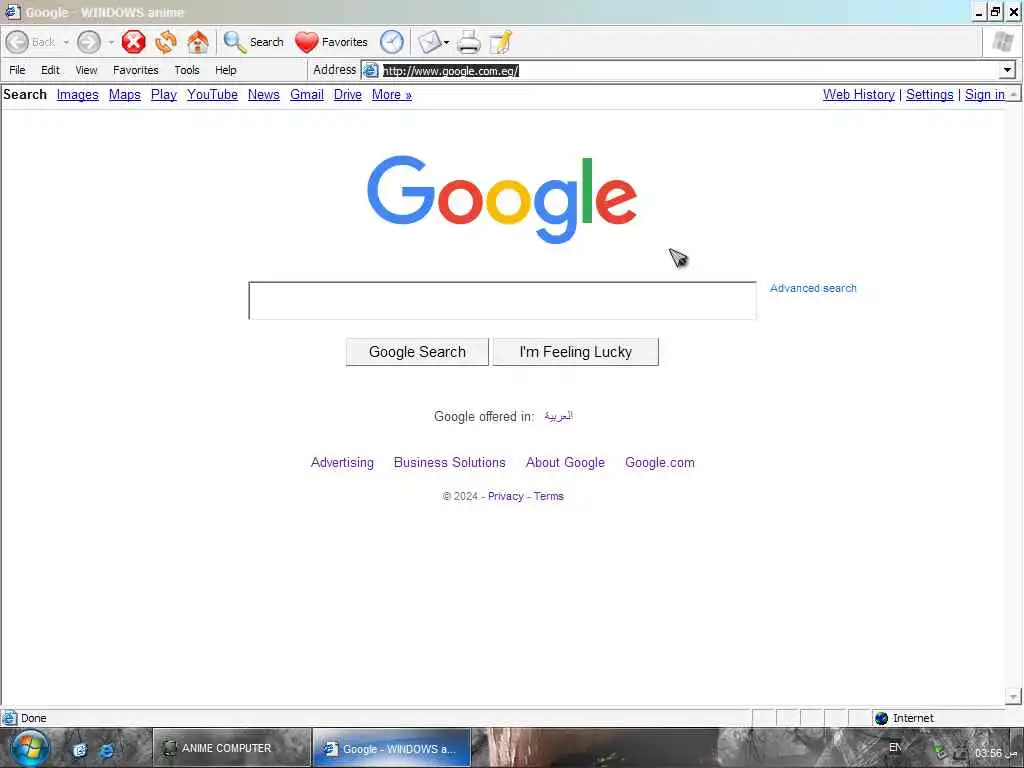Open the Google Settings link
1024x768 pixels.
pos(929,95)
